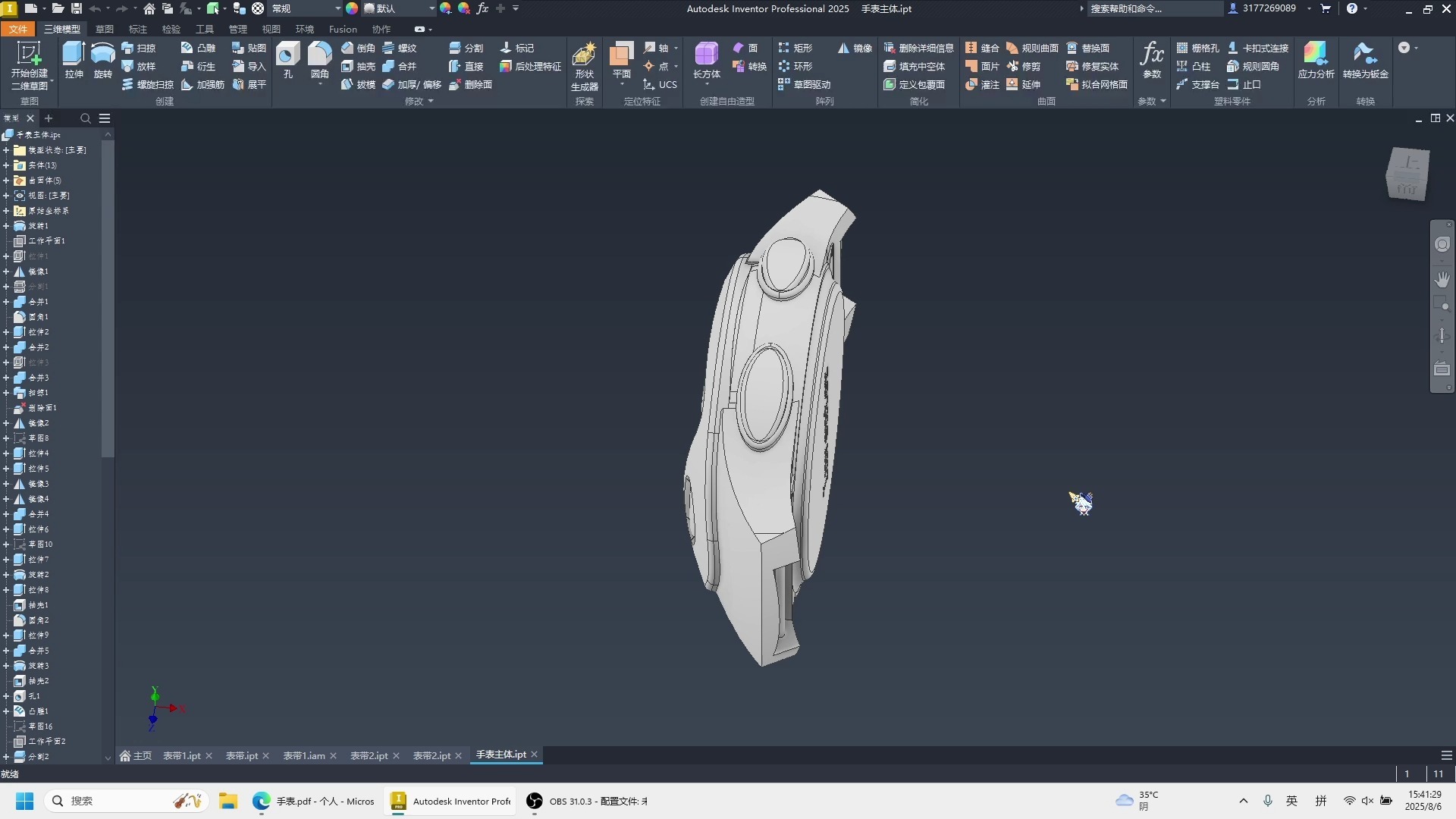
Task: Open the 检验 ribbon tab
Action: pyautogui.click(x=171, y=29)
